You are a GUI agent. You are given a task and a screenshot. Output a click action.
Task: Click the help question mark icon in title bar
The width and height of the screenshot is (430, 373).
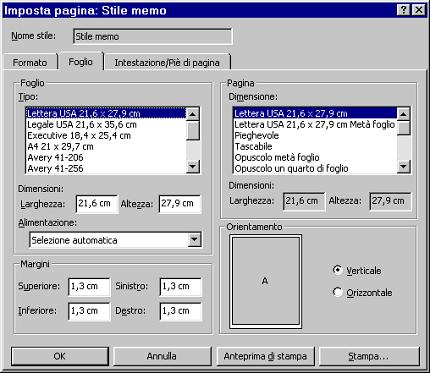[403, 10]
